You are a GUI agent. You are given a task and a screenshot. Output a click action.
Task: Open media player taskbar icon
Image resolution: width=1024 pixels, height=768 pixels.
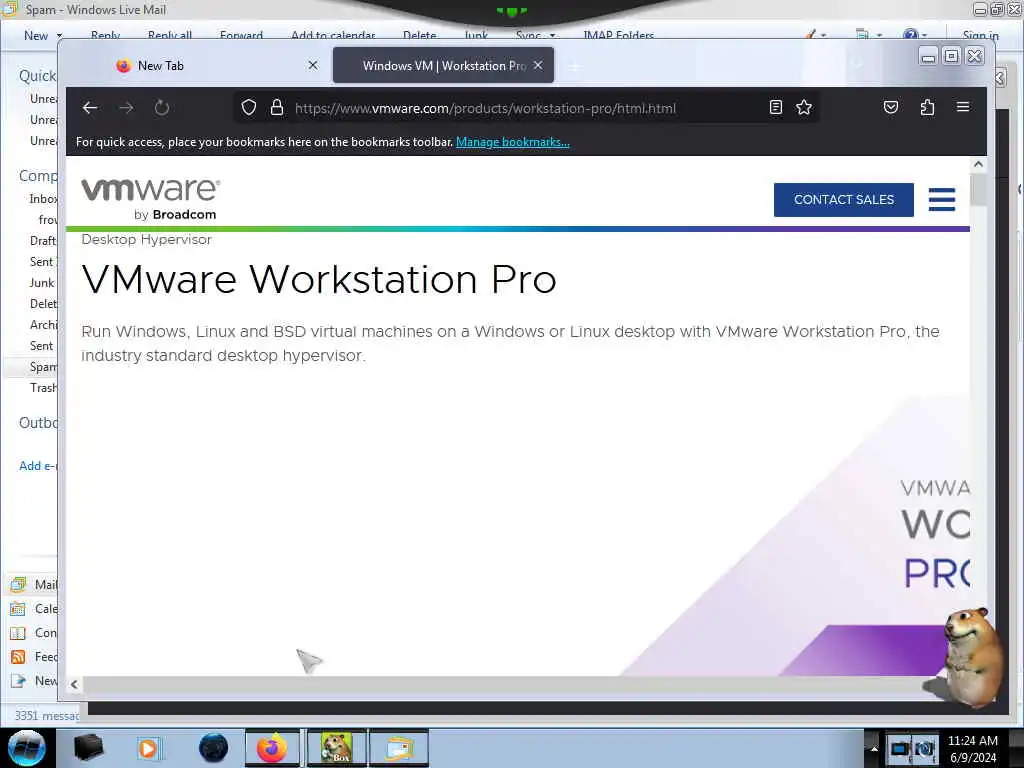pyautogui.click(x=148, y=748)
